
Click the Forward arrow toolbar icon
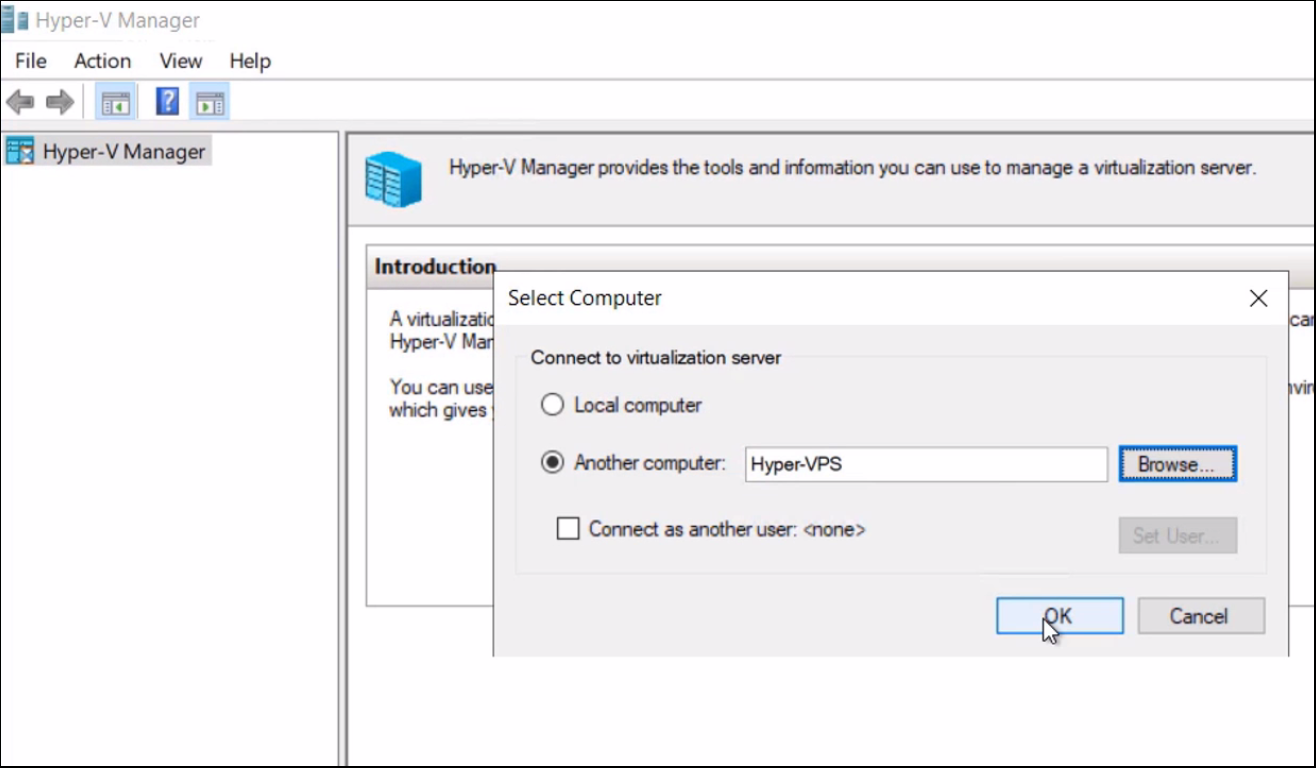pos(60,102)
